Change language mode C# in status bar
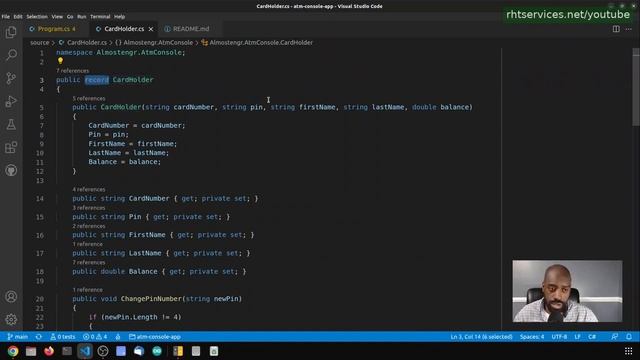Screen dimensions: 640x360 pos(592,337)
